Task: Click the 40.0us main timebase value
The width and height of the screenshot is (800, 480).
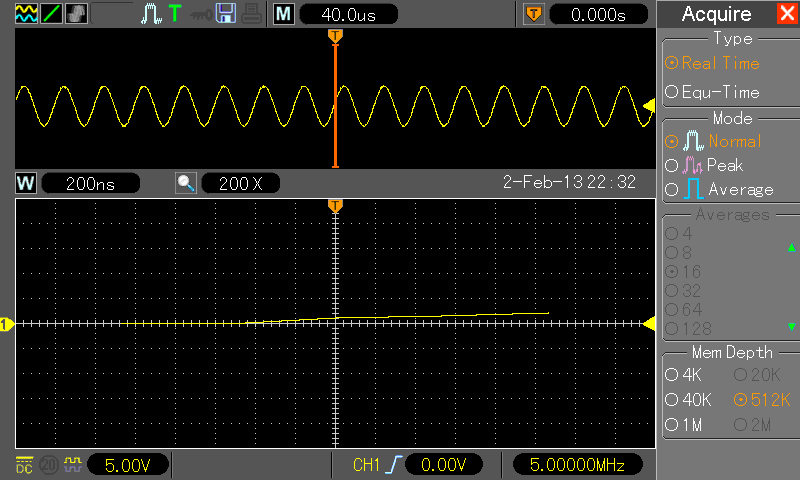Action: pyautogui.click(x=348, y=14)
